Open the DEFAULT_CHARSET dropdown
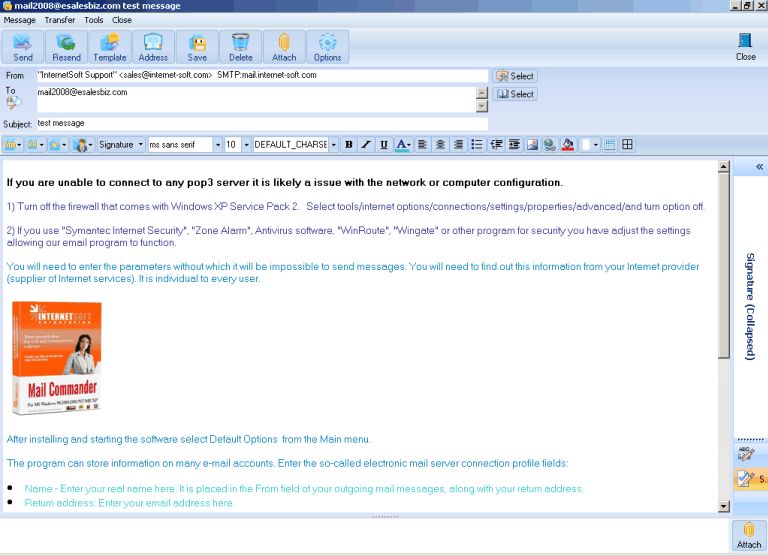The width and height of the screenshot is (768, 556). (334, 145)
